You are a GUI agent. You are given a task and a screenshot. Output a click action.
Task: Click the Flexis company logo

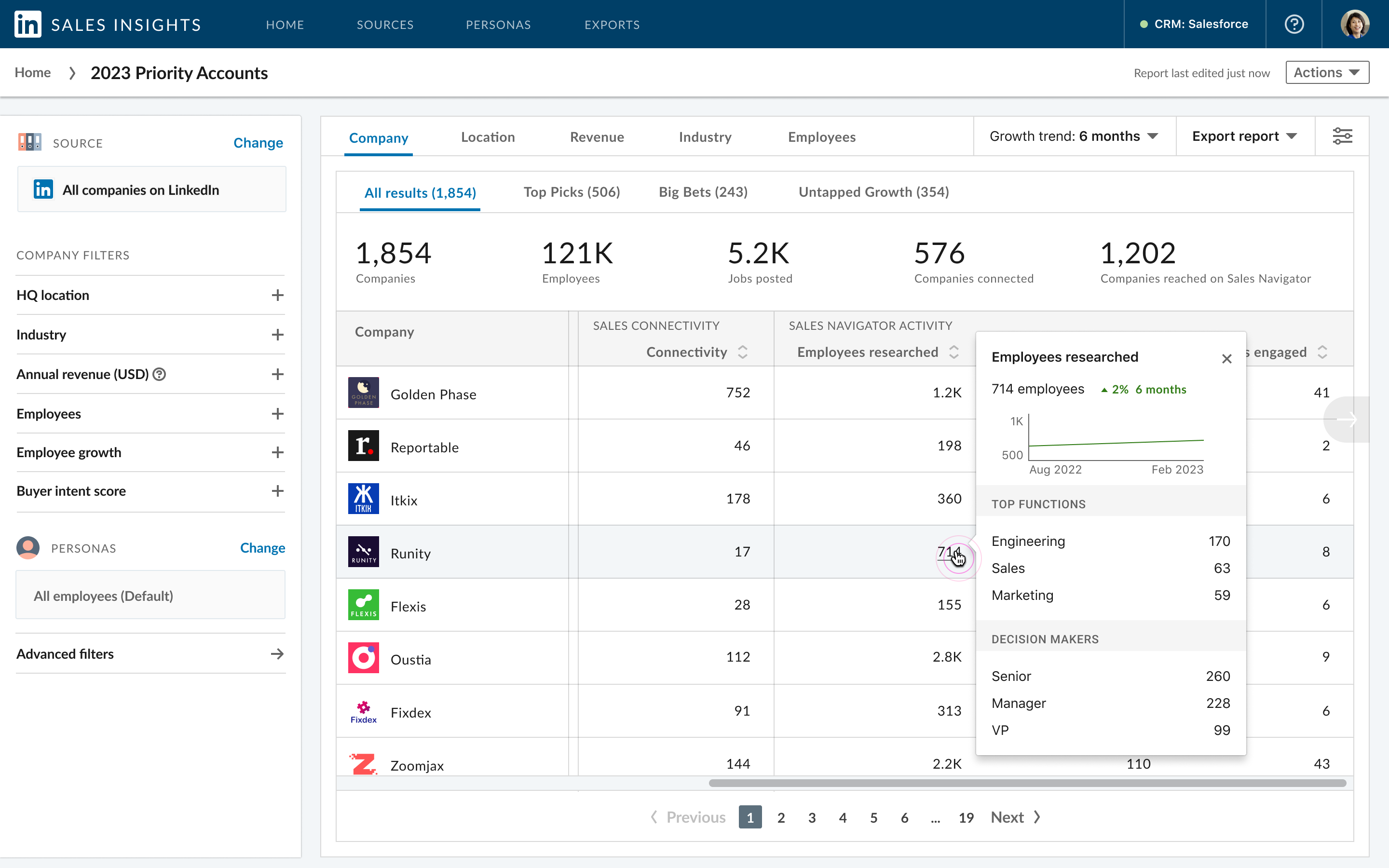click(363, 605)
